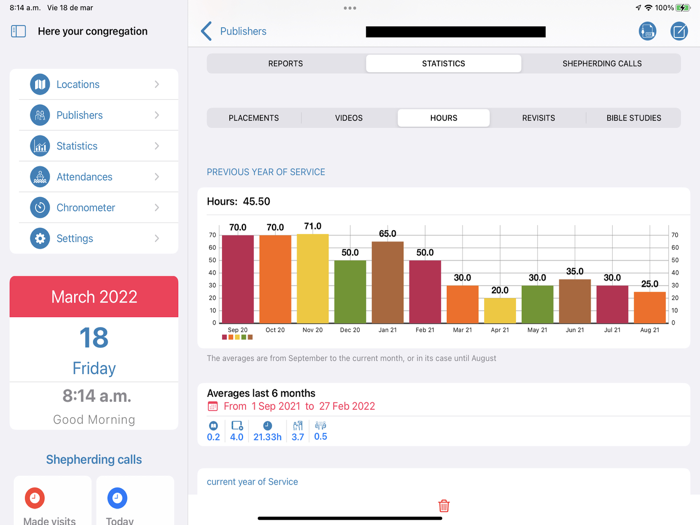The width and height of the screenshot is (700, 525).
Task: Toggle the sidebar panel icon
Action: tap(18, 31)
